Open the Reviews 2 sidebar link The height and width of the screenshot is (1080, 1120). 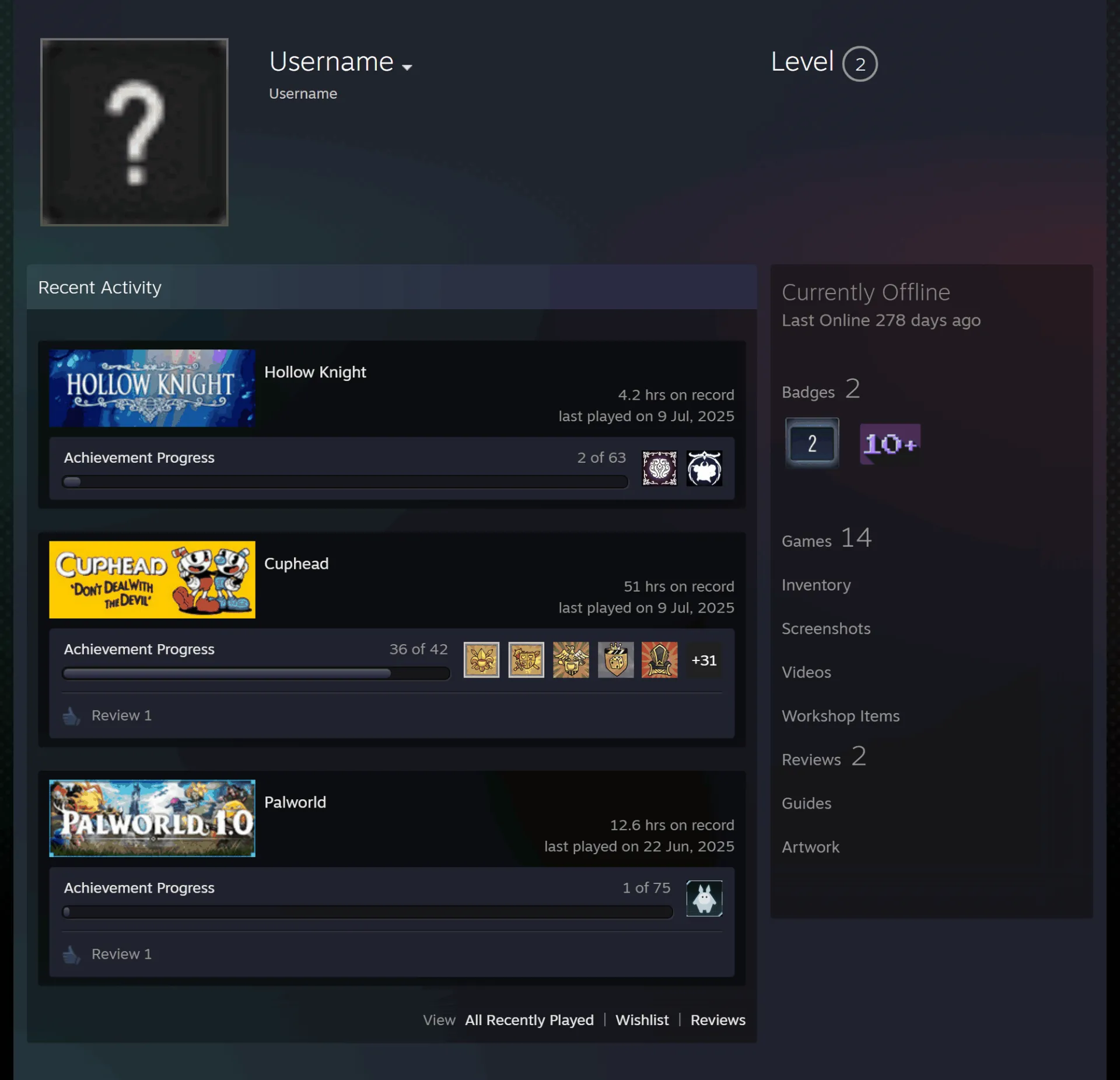click(824, 757)
